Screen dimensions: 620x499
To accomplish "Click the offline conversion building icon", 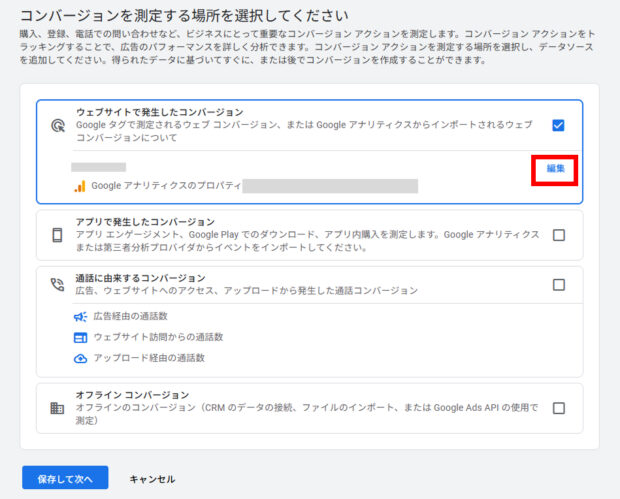I will coord(57,408).
